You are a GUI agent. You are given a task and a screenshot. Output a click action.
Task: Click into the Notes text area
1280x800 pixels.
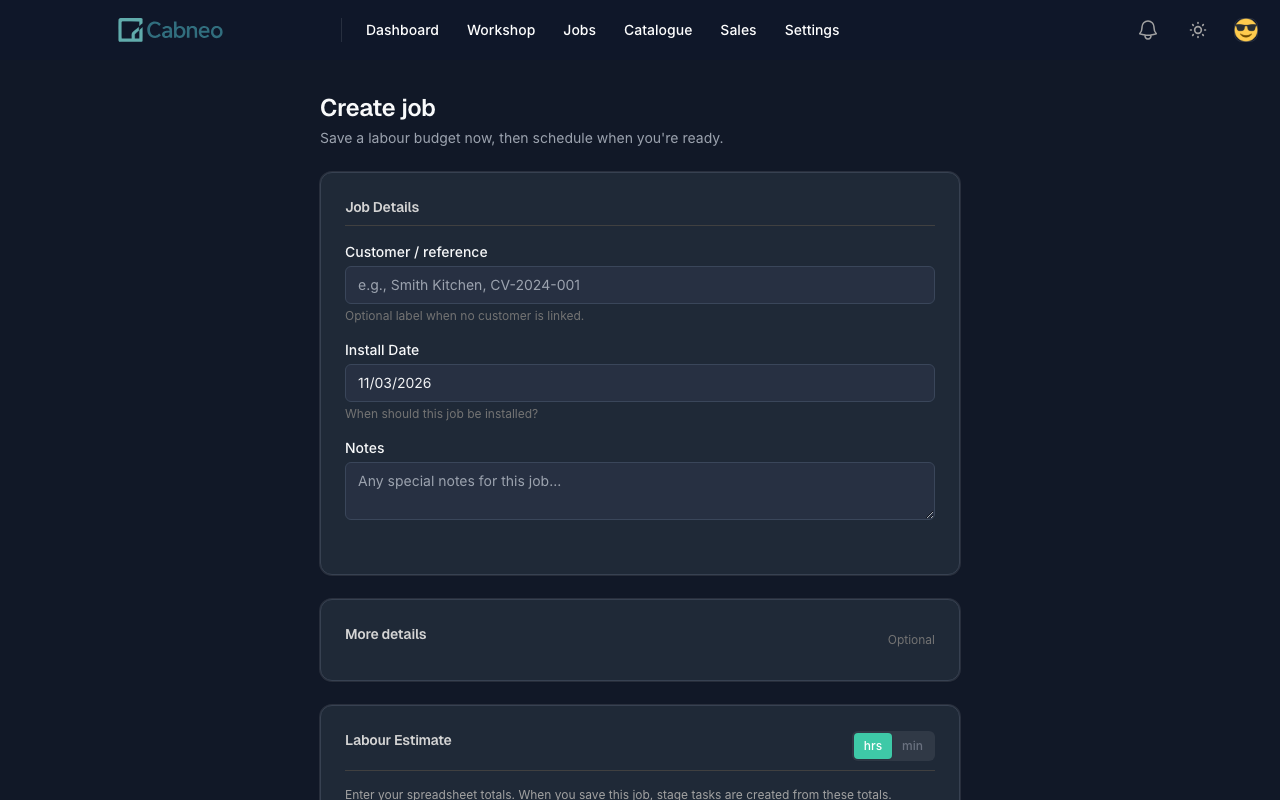click(640, 491)
